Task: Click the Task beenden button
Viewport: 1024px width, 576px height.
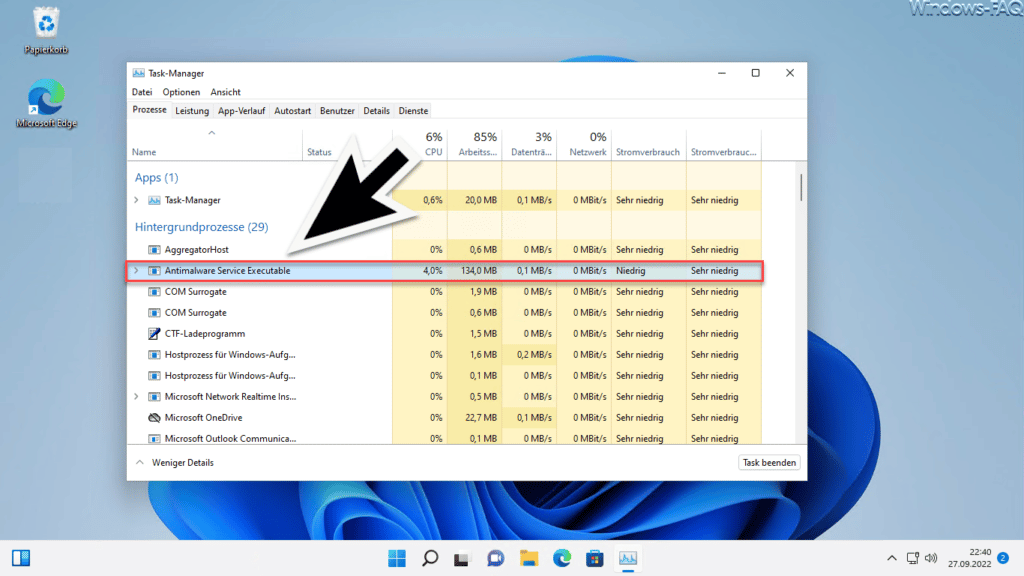Action: 769,462
